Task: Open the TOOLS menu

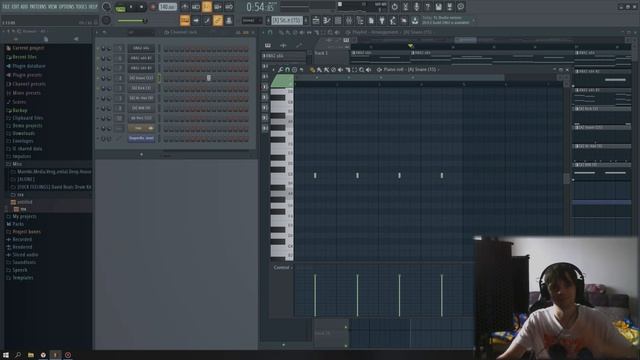Action: click(82, 7)
